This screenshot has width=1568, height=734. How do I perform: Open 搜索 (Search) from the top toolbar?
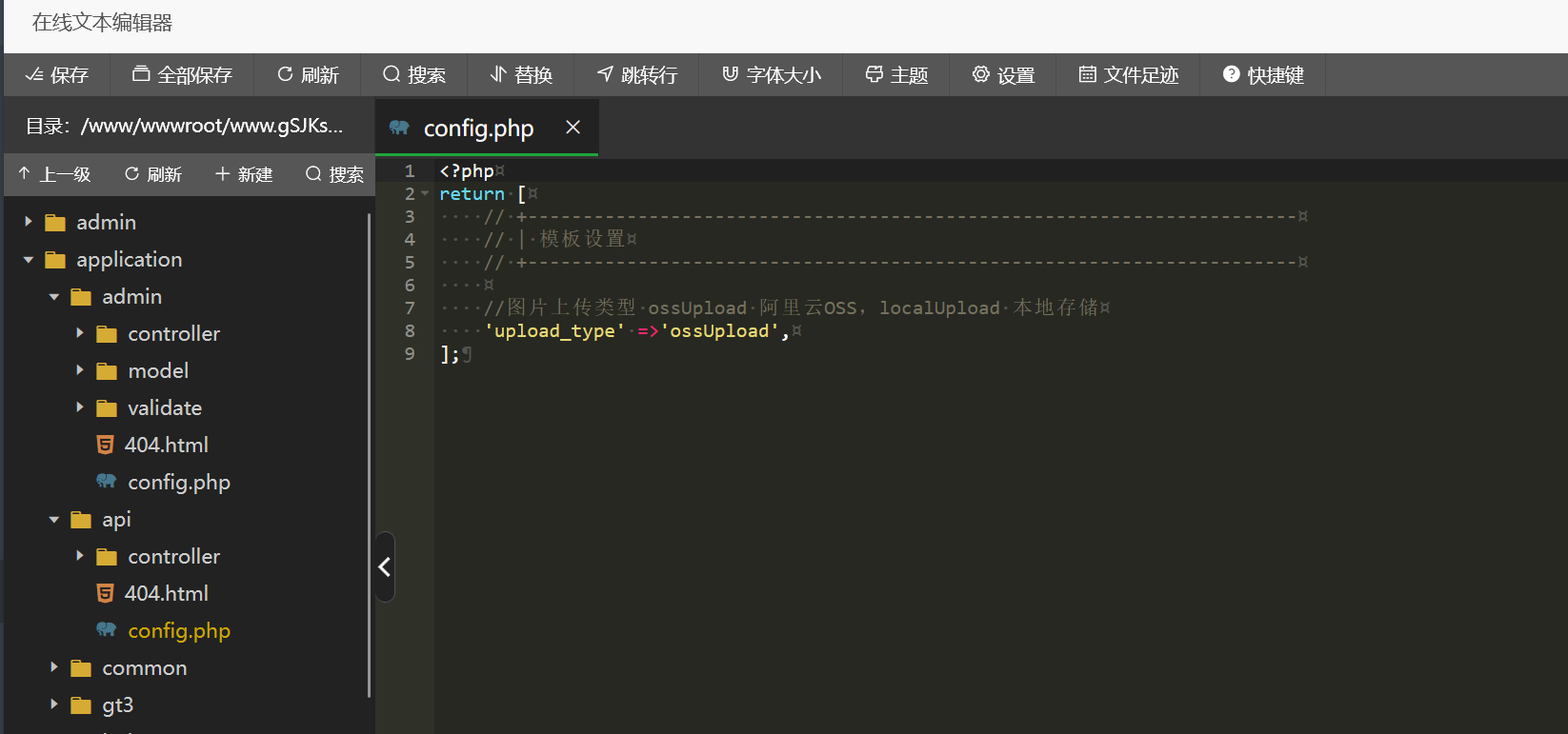(x=414, y=75)
